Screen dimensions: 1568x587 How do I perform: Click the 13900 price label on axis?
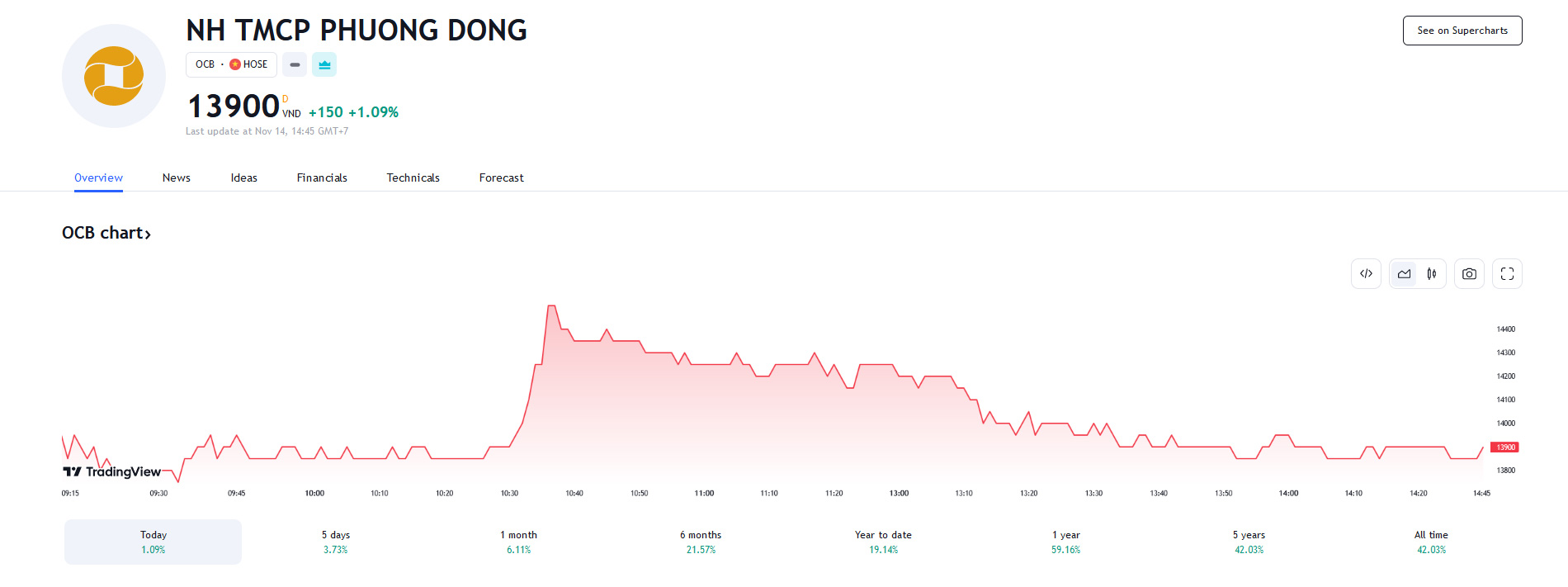[x=1504, y=447]
